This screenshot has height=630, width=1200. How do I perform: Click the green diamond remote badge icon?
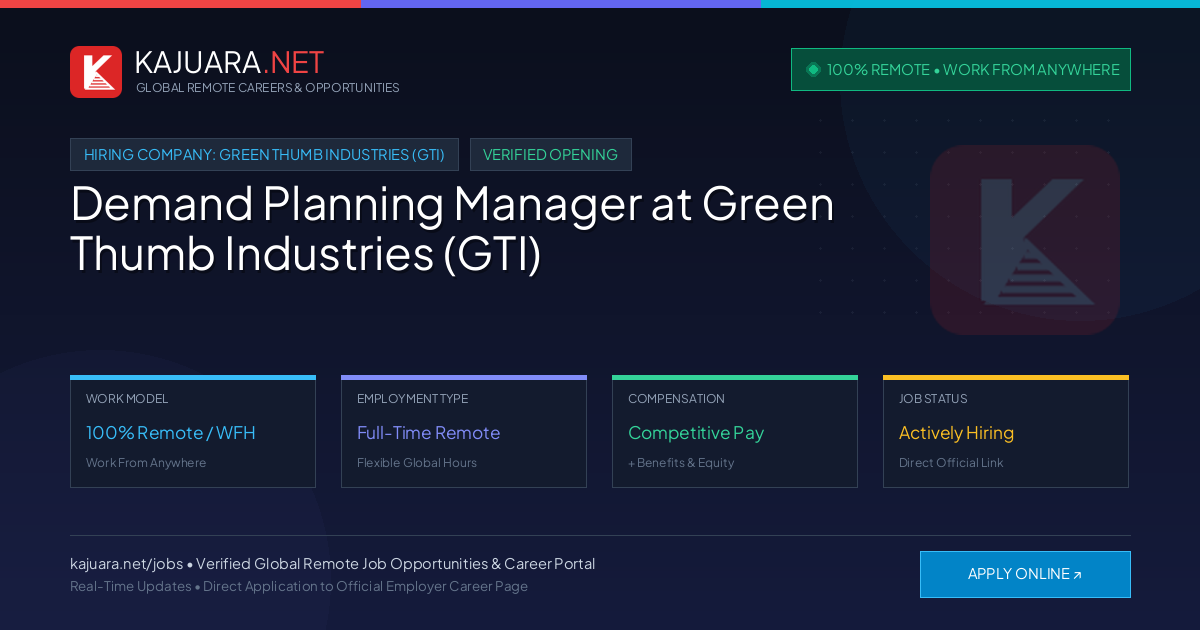click(x=813, y=69)
